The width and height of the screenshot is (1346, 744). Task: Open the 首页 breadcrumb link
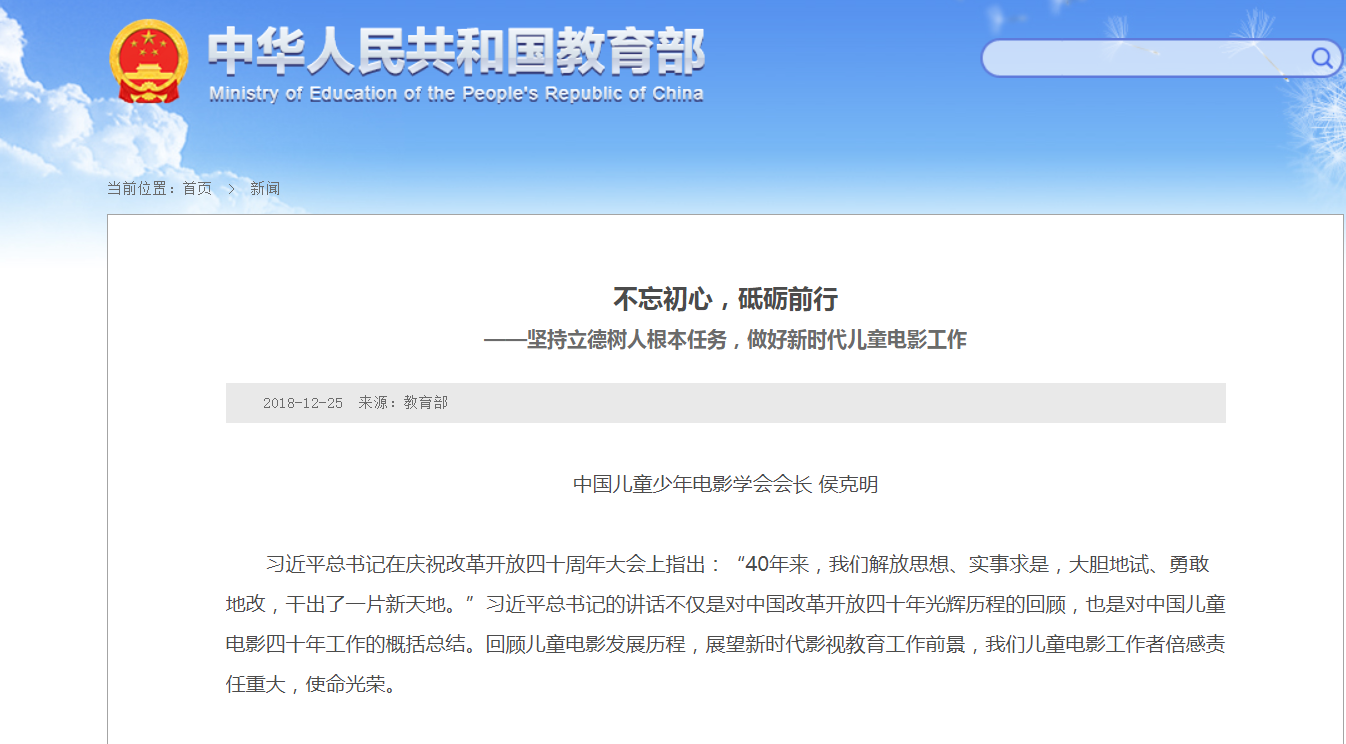tap(197, 188)
